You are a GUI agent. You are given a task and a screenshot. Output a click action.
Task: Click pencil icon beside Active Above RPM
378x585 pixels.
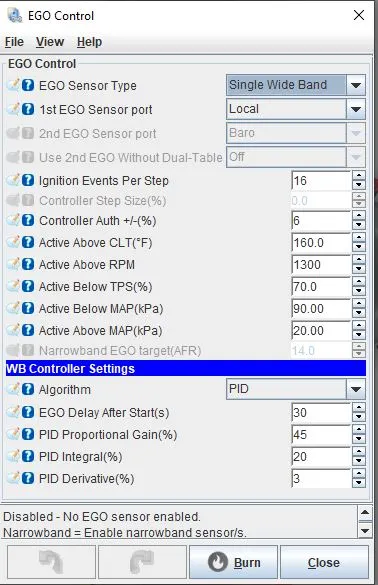point(13,264)
